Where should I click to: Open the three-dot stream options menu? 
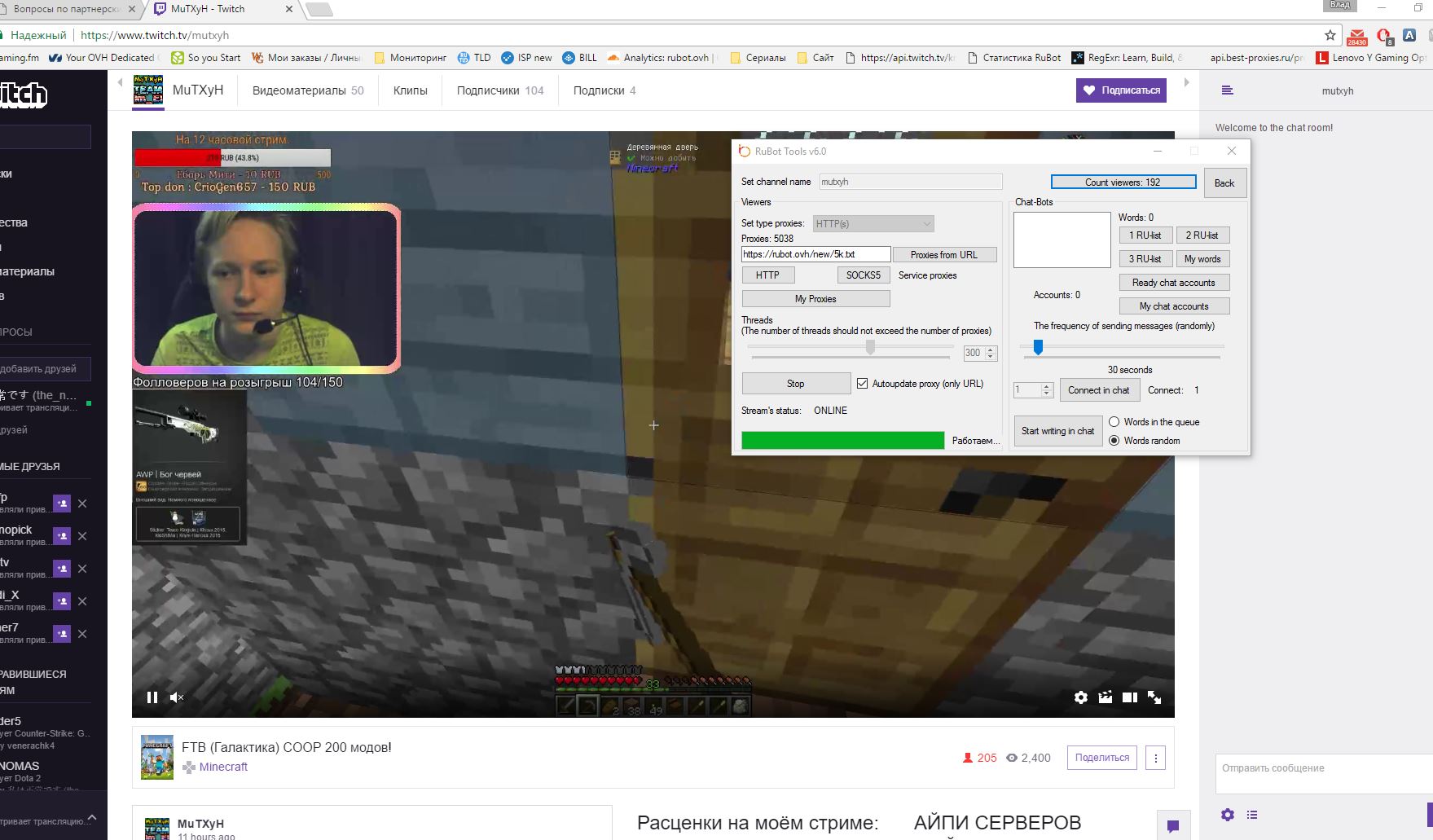click(1155, 758)
